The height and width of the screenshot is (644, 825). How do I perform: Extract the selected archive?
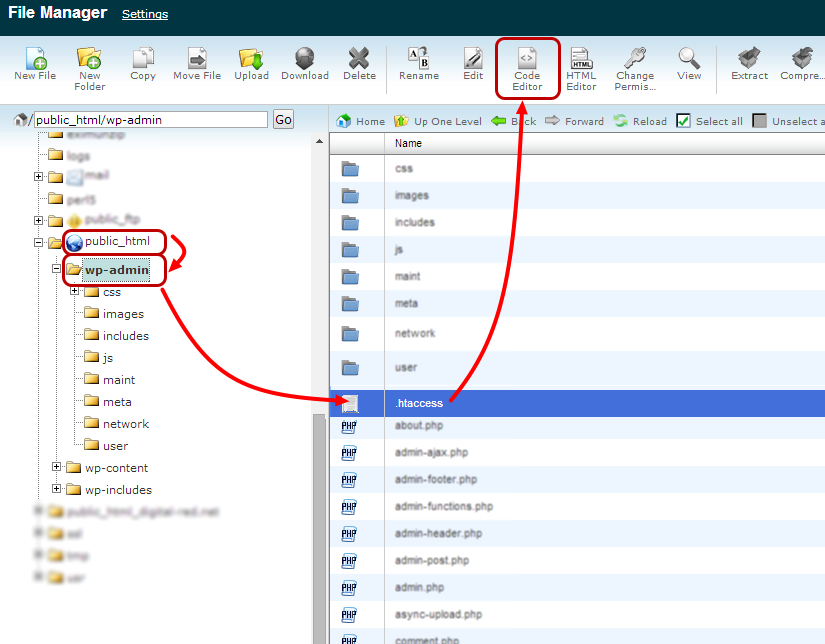coord(750,64)
